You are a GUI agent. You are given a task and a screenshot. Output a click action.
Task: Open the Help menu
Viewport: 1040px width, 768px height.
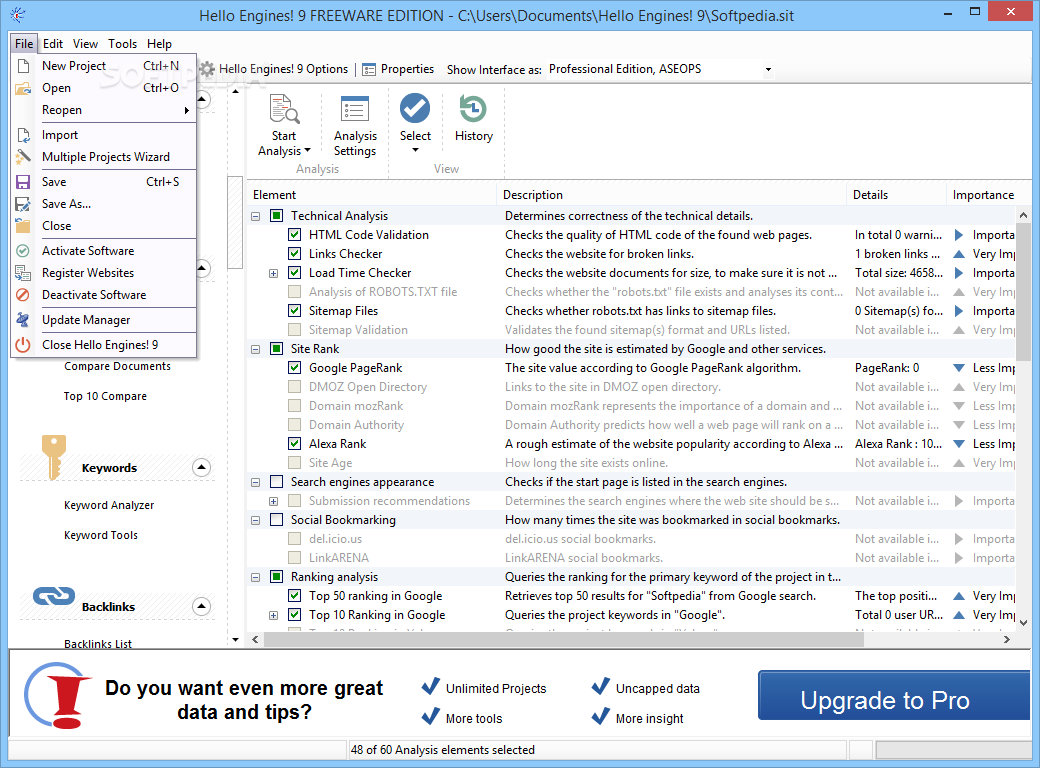(159, 44)
